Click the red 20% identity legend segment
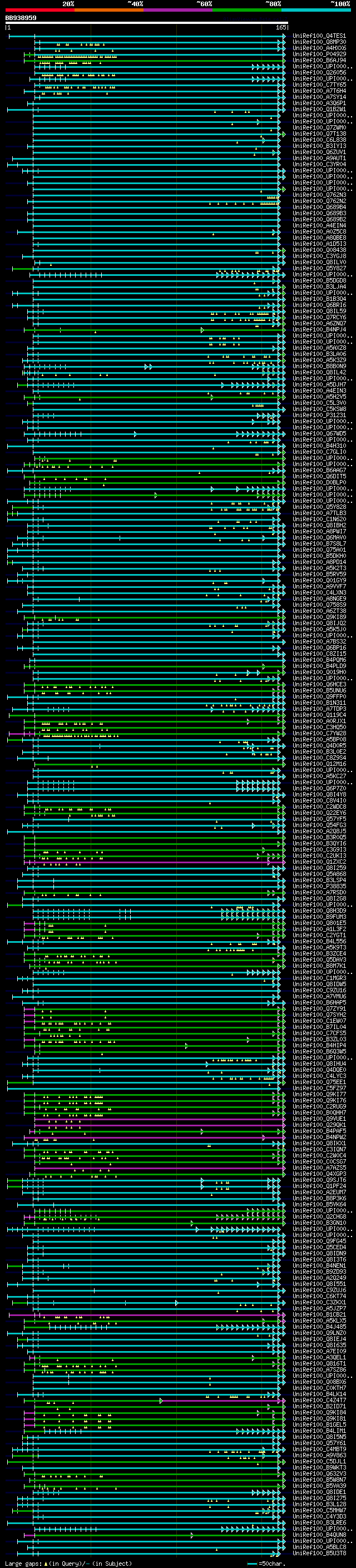The height and width of the screenshot is (1568, 356). click(x=39, y=10)
